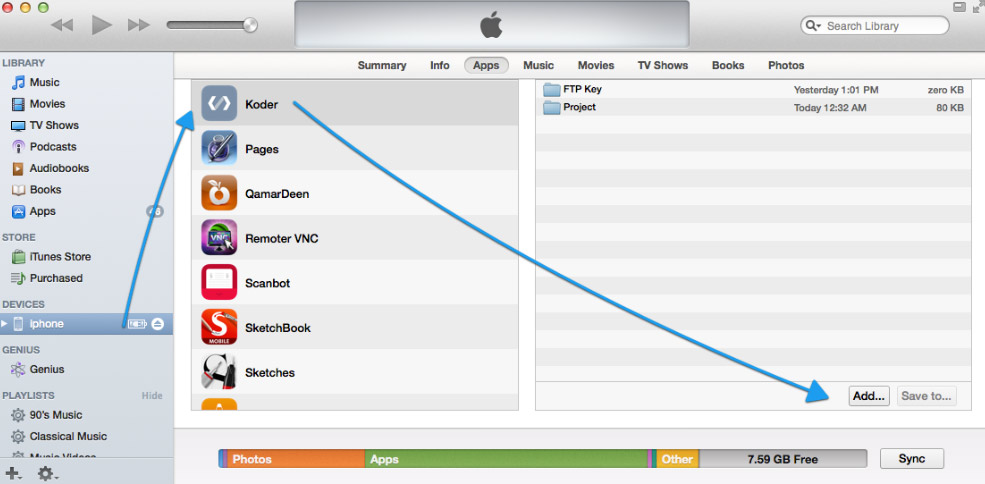Select the Sketches app icon
985x484 pixels.
[x=219, y=371]
